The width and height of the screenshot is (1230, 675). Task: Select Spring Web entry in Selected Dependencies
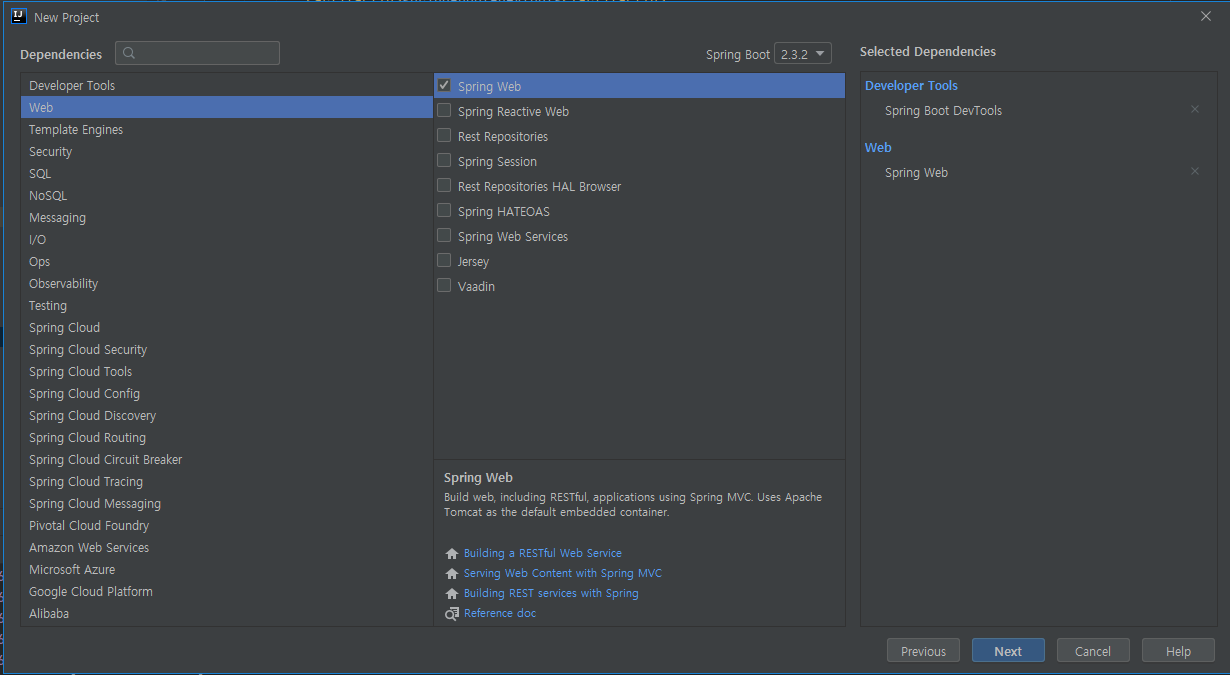pyautogui.click(x=916, y=172)
